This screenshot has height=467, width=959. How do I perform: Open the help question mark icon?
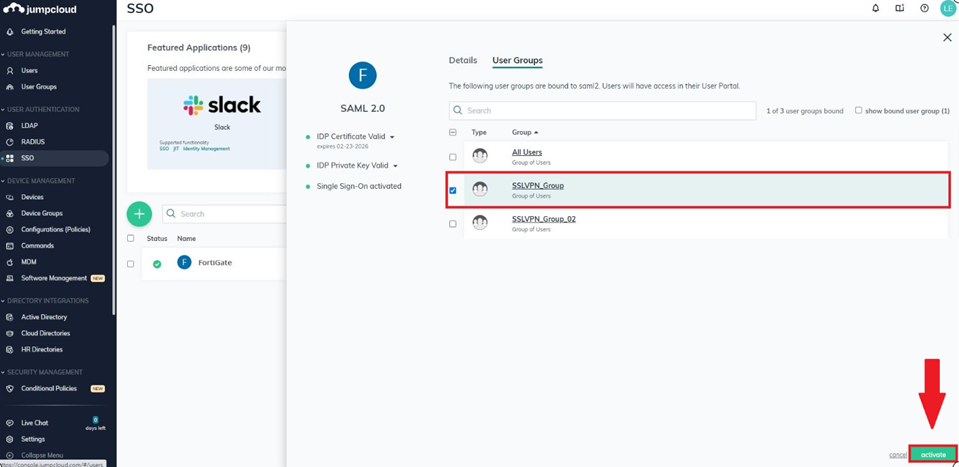tap(924, 8)
